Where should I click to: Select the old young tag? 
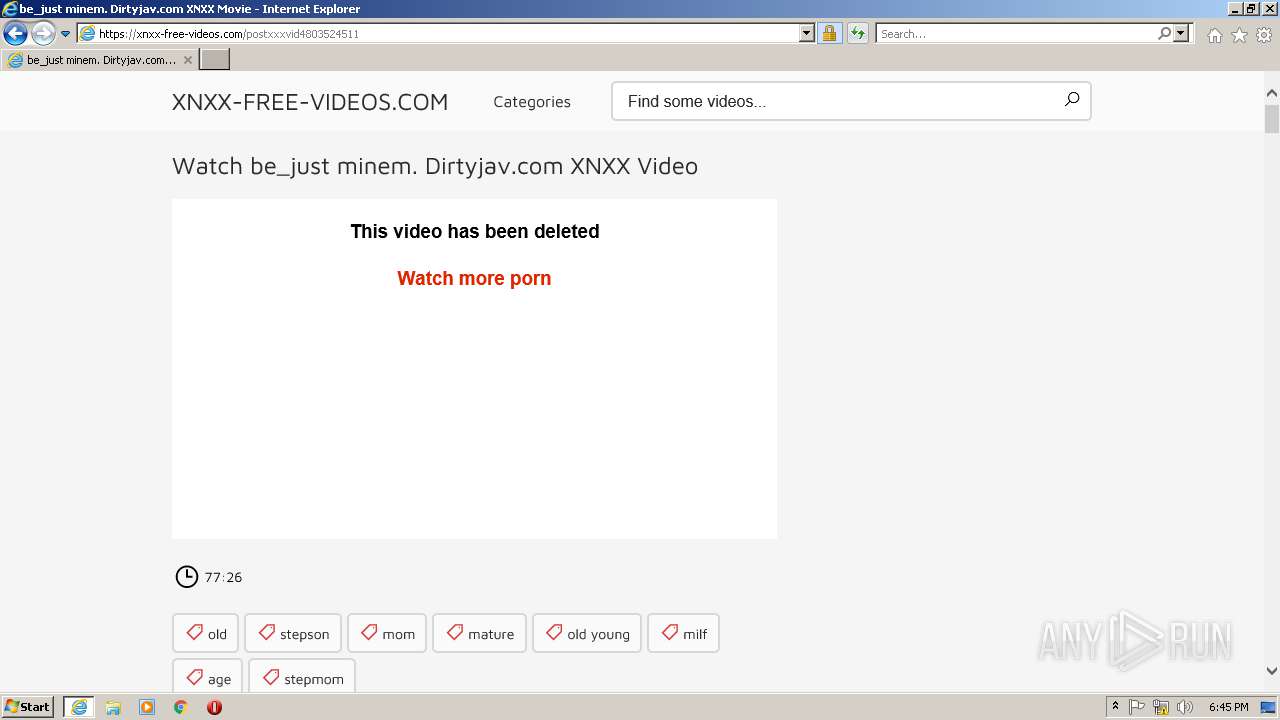point(587,633)
